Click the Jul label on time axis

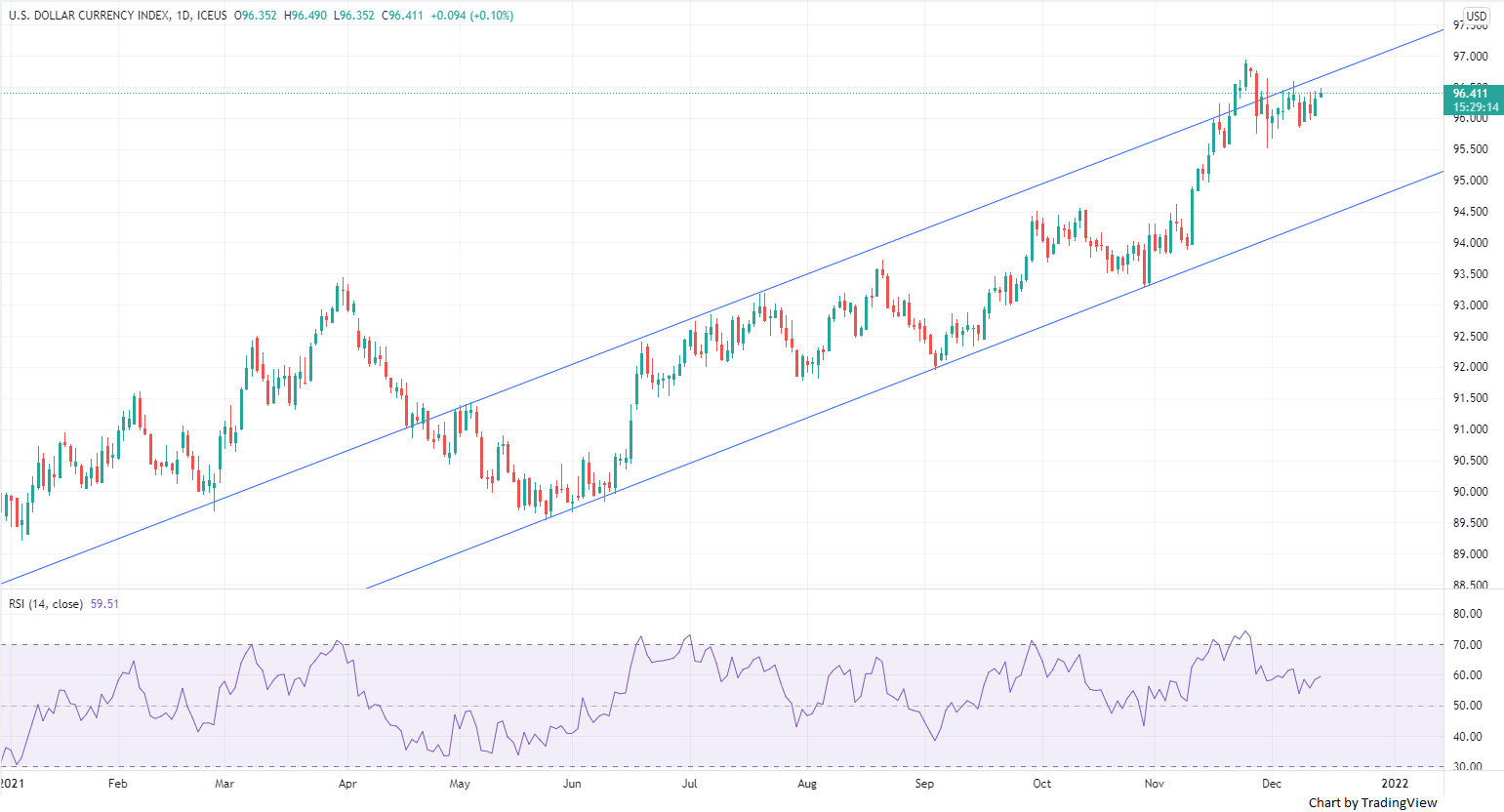click(689, 784)
